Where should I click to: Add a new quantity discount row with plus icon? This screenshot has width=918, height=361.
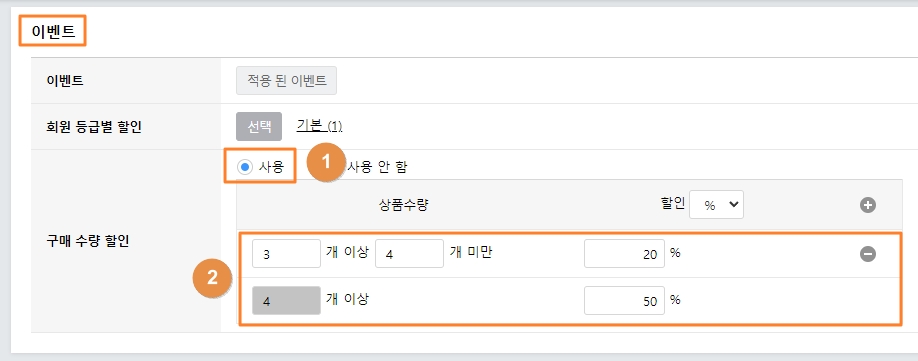[868, 205]
